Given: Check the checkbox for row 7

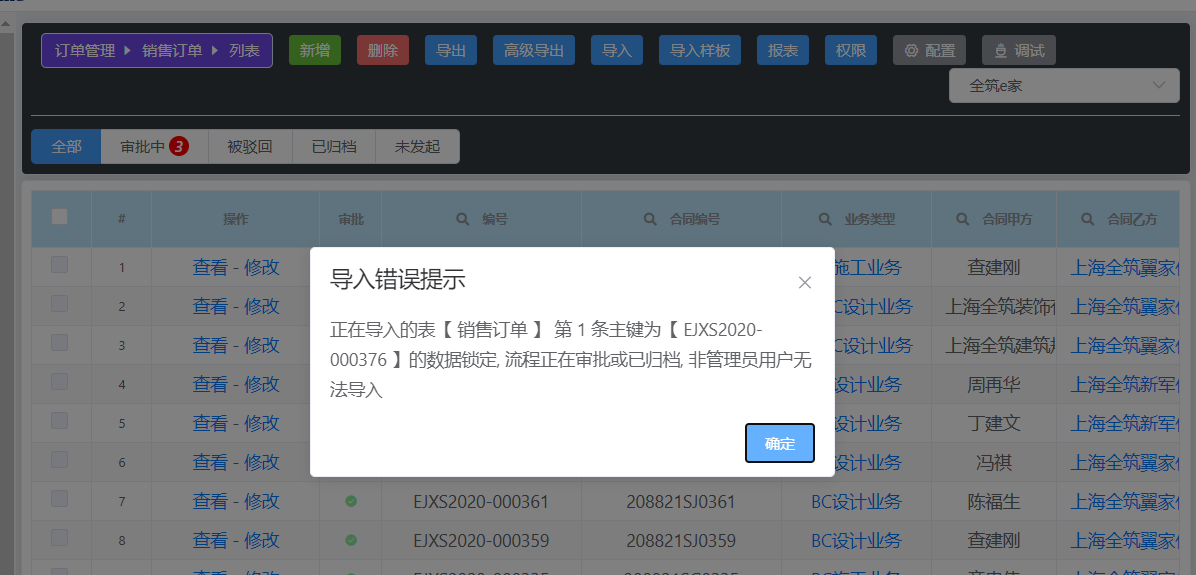Looking at the screenshot, I should point(60,499).
